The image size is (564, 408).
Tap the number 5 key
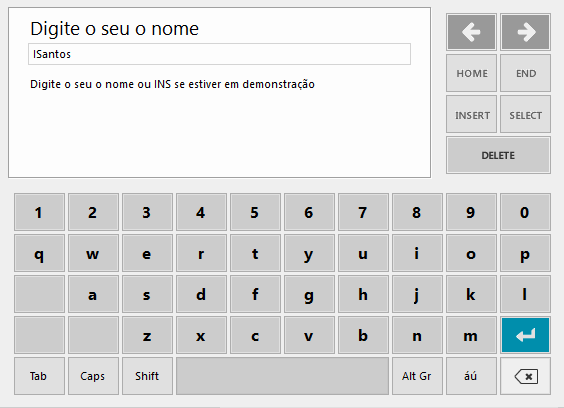click(x=255, y=212)
